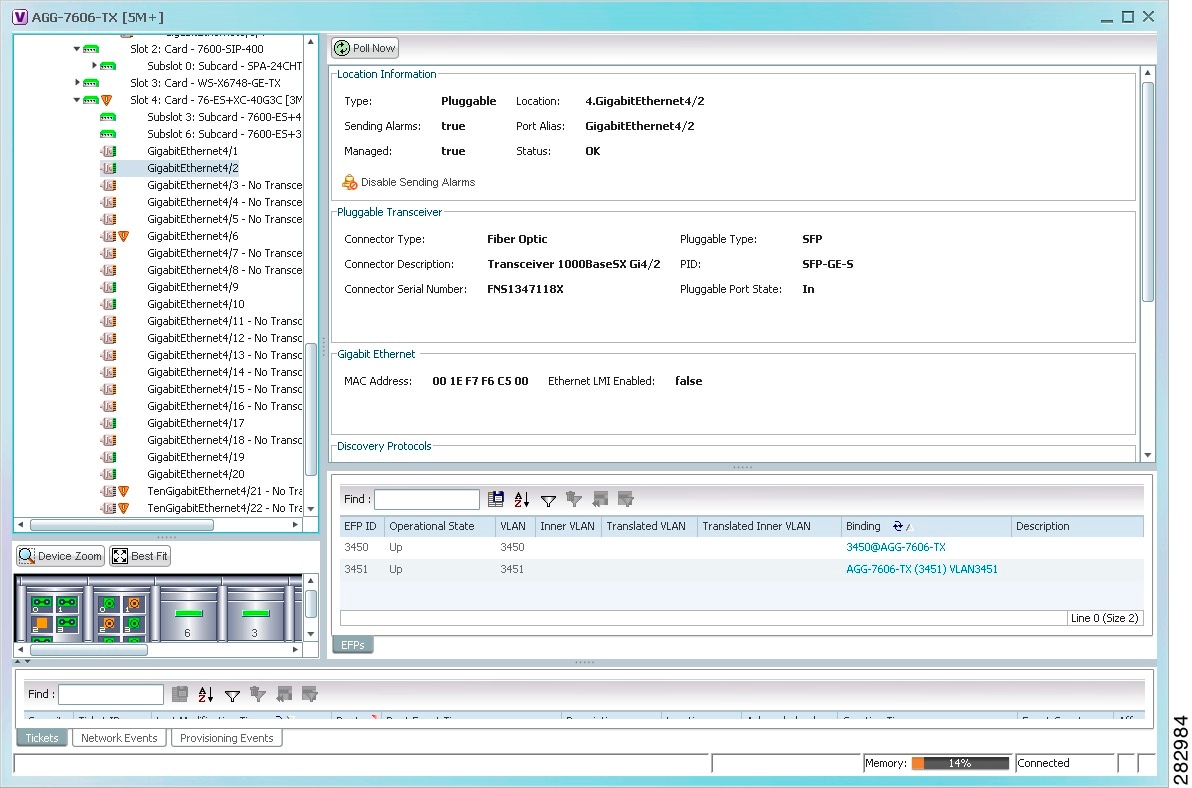Open the Network Events tab
1192x788 pixels.
click(119, 738)
